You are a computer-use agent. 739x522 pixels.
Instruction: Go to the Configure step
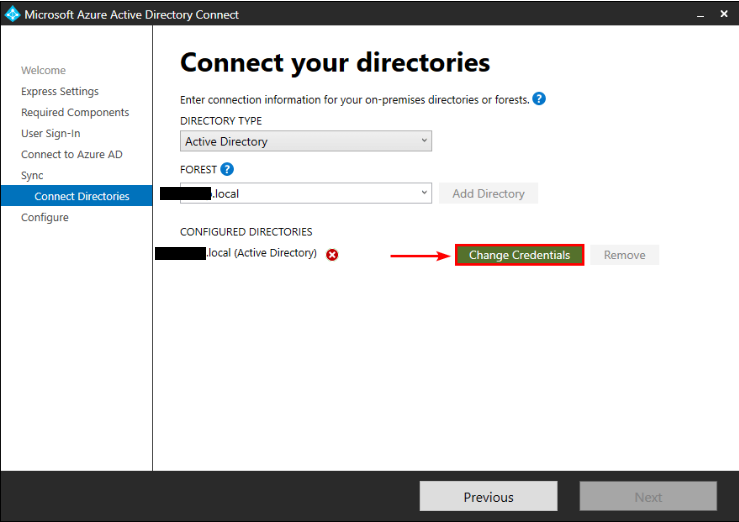click(x=45, y=217)
